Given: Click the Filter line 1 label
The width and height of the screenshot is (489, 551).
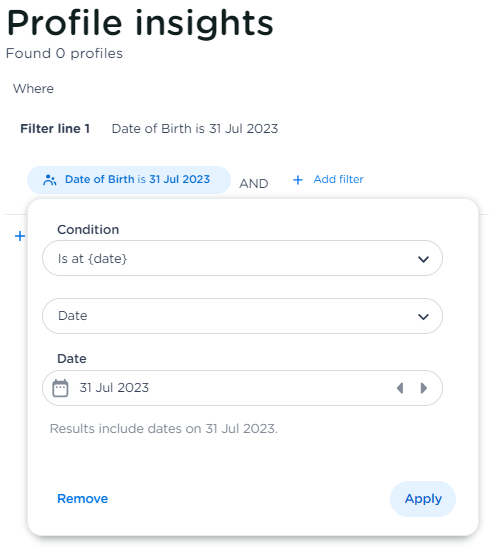Looking at the screenshot, I should coord(55,129).
